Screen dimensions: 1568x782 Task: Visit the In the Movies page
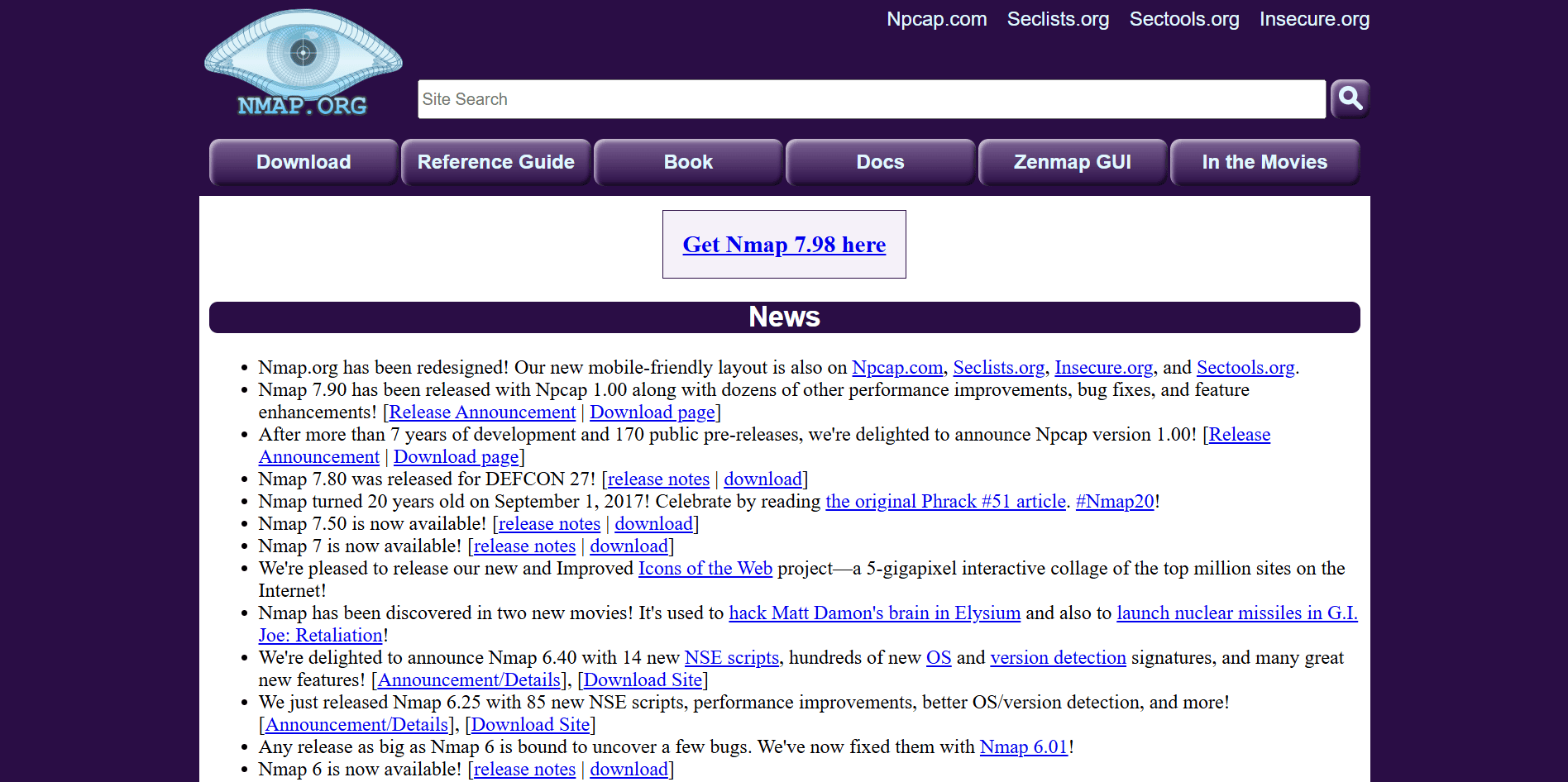pos(1264,162)
